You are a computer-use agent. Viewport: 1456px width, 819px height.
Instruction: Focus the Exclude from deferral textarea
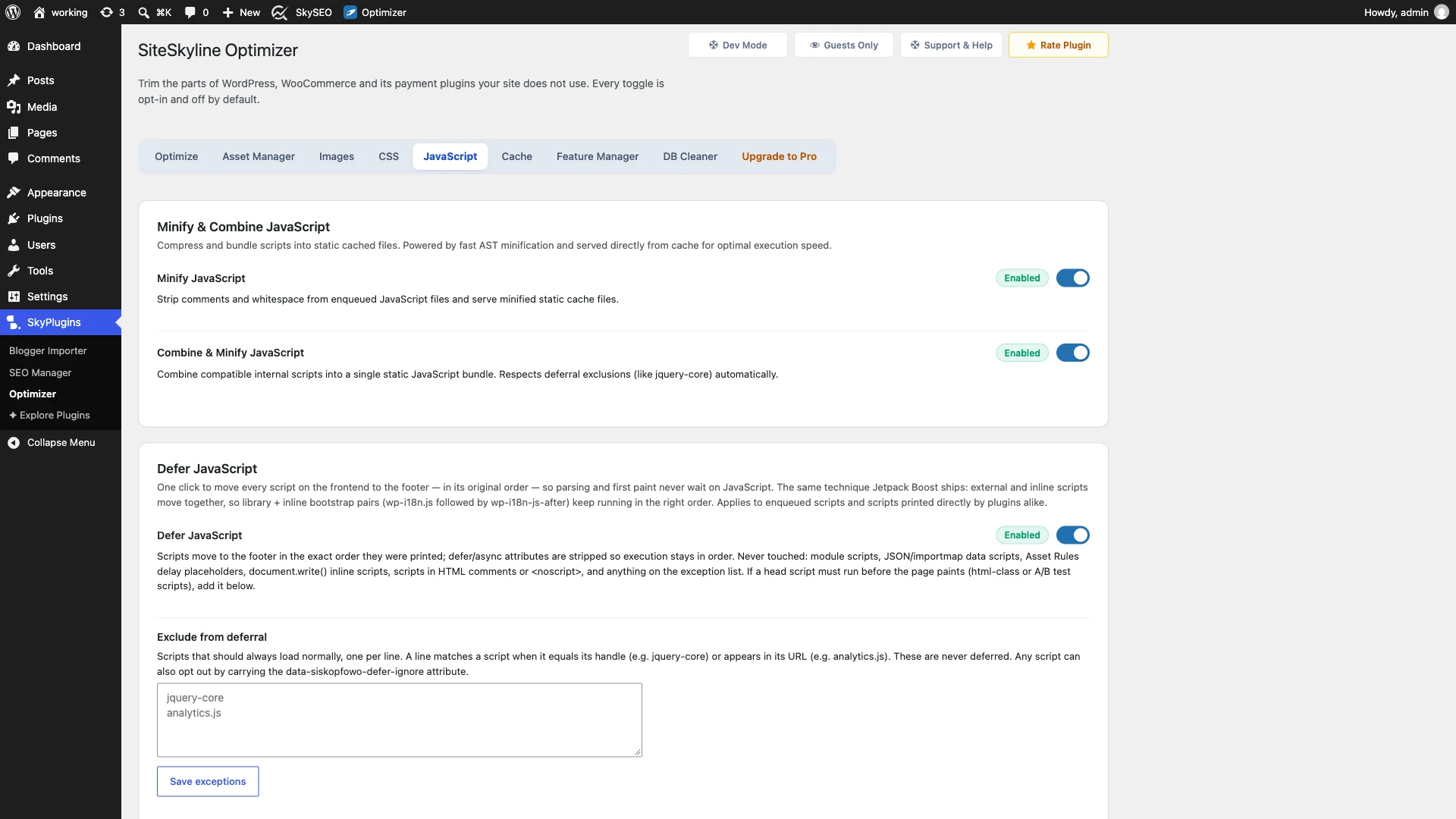pos(400,720)
